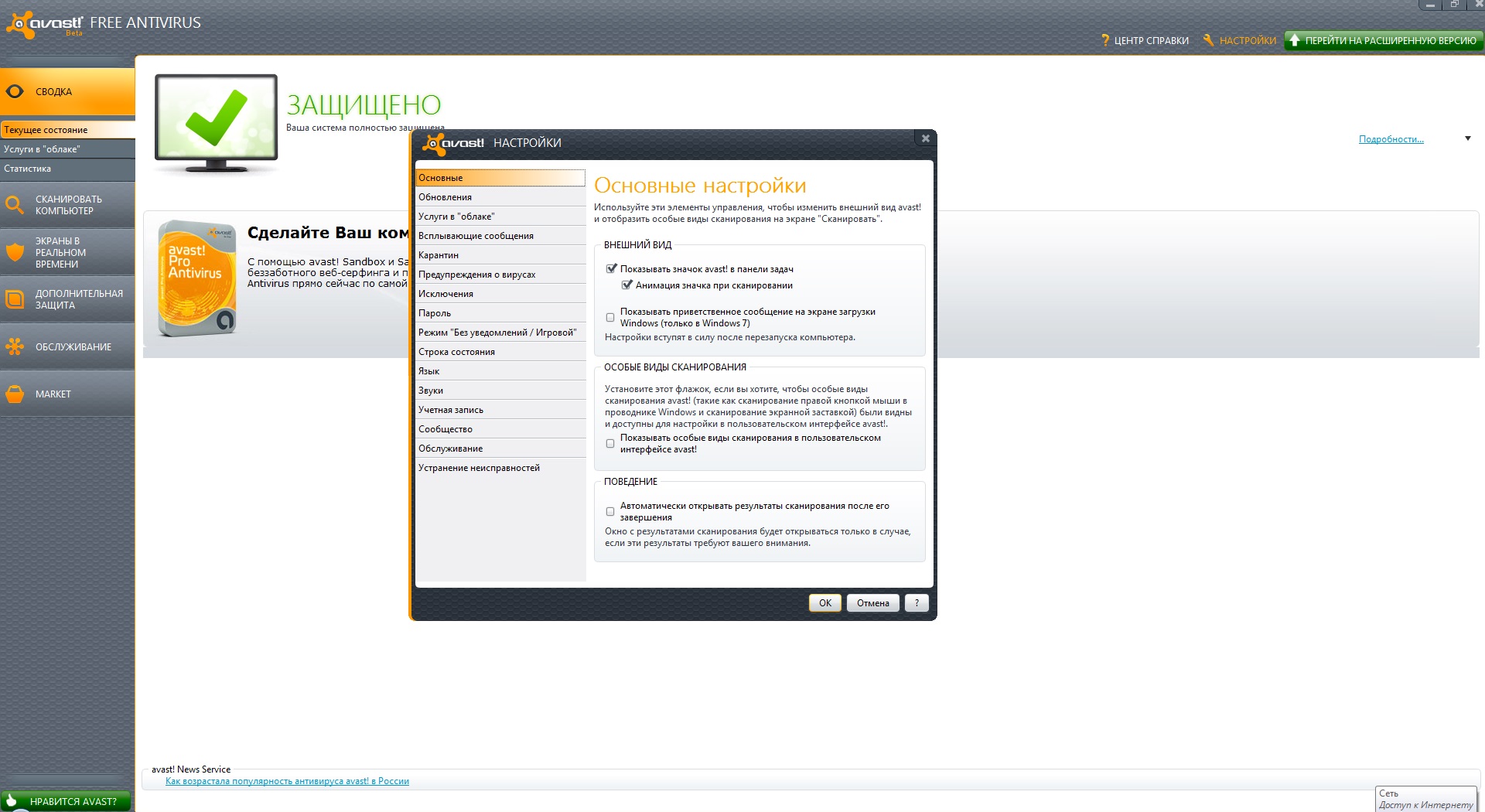Screen dimensions: 1485x812
Task: Click the Отмена button
Action: pos(873,603)
